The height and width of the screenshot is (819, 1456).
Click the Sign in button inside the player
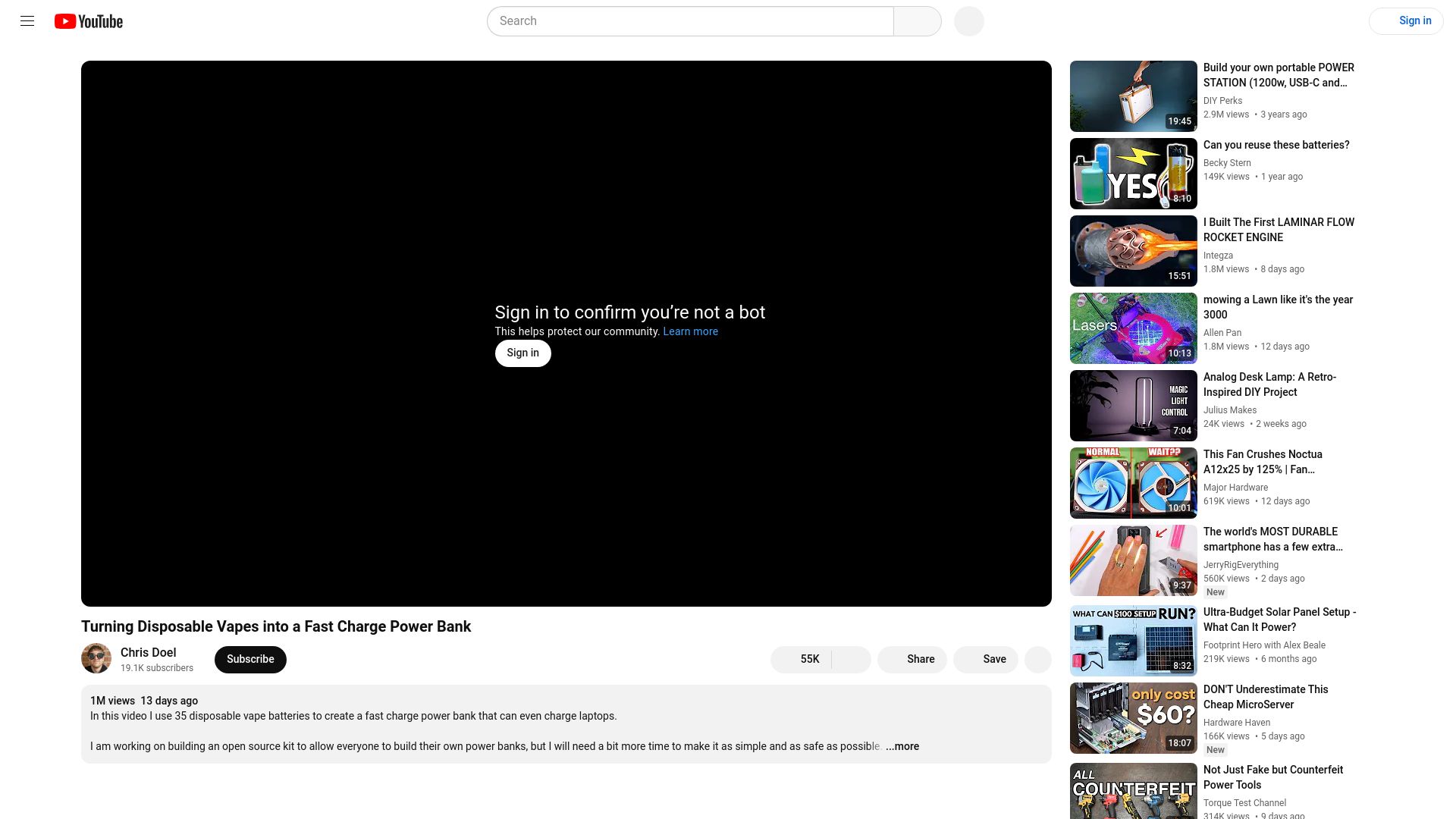coord(523,353)
